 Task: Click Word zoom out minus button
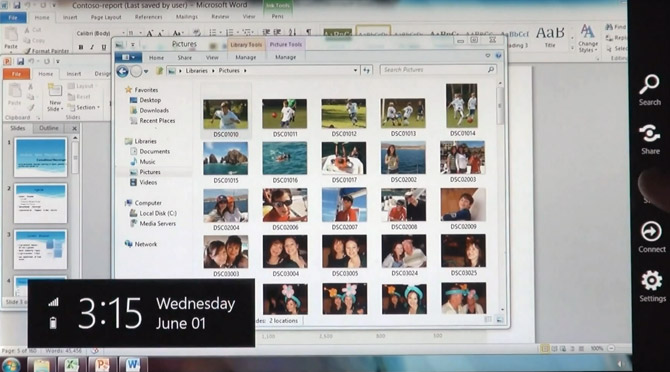(611, 349)
